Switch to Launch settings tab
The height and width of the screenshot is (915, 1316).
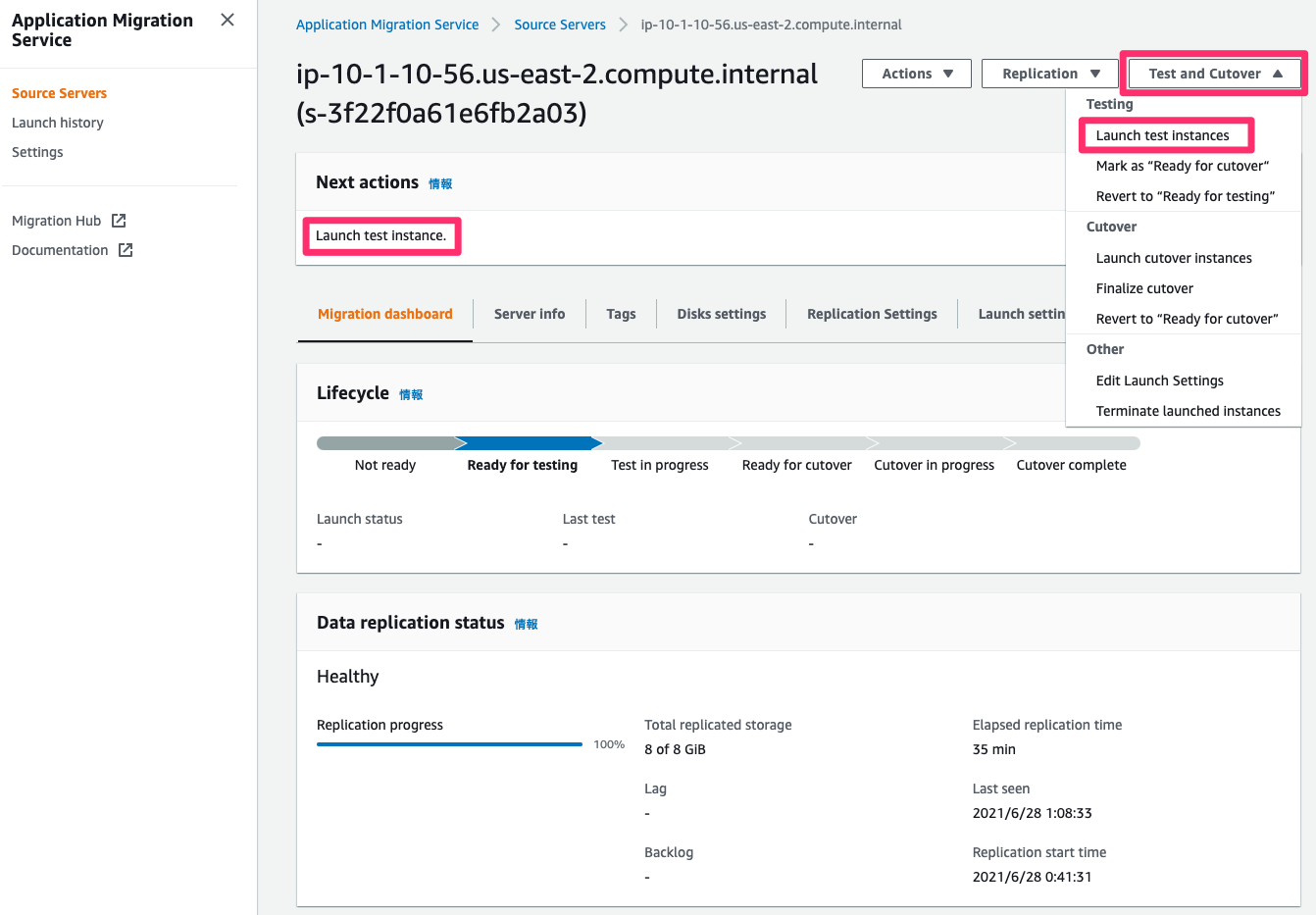point(1021,314)
